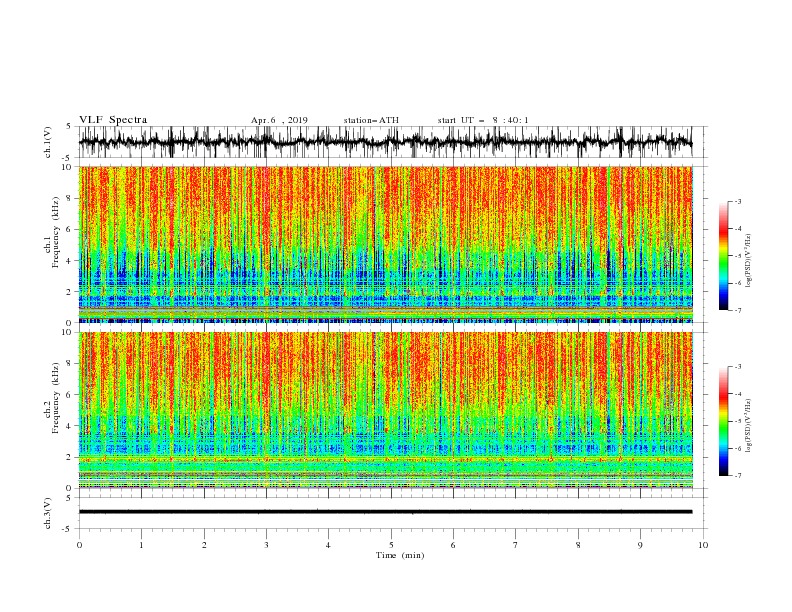Click the "2" kHz tick on ch.2 spectrogram

coord(70,457)
